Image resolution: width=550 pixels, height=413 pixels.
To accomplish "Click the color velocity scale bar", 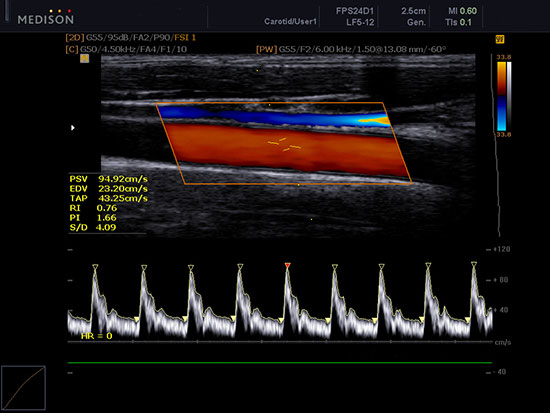I will pos(501,96).
